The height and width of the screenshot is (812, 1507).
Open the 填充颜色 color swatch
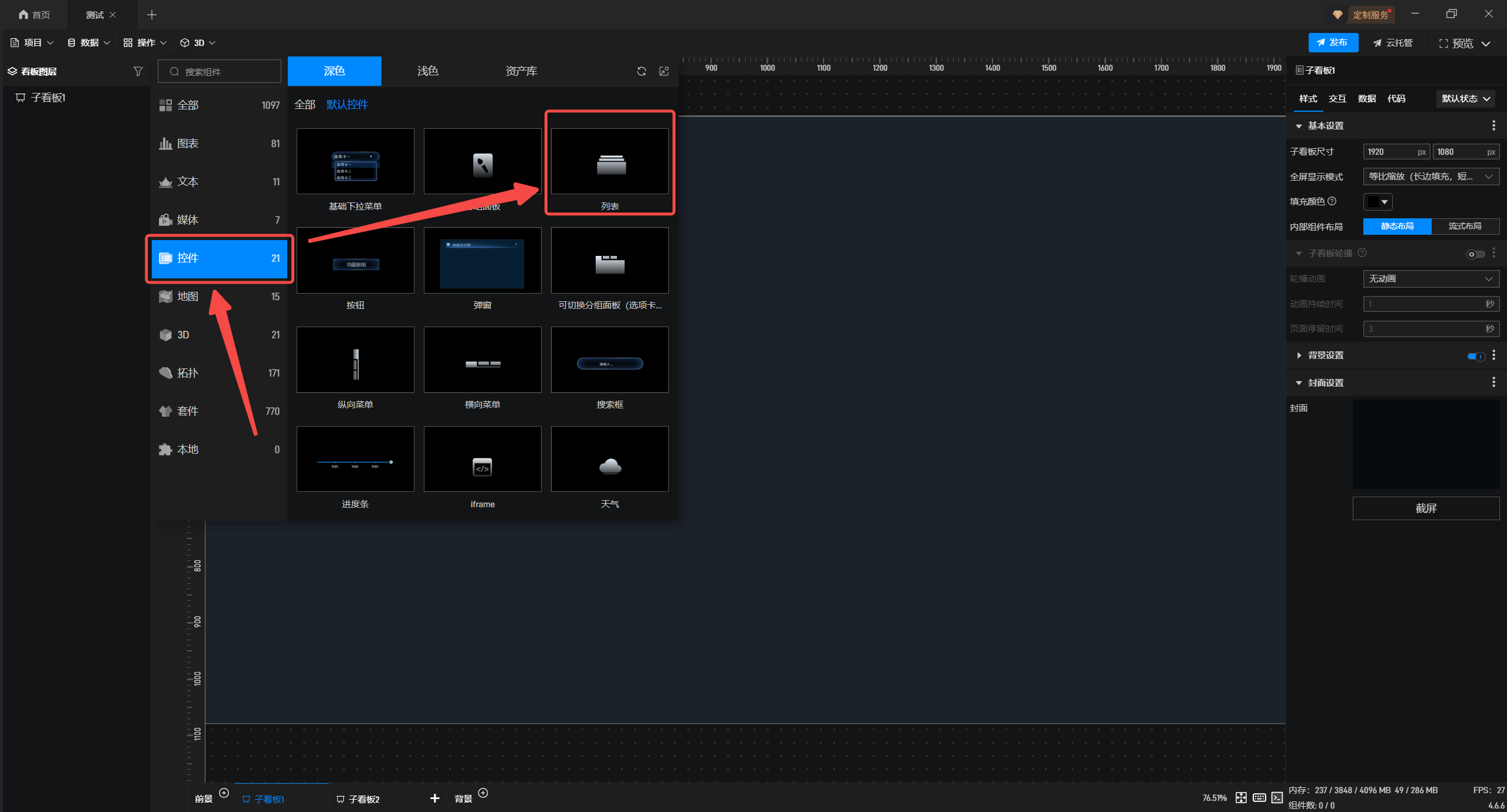point(1377,202)
